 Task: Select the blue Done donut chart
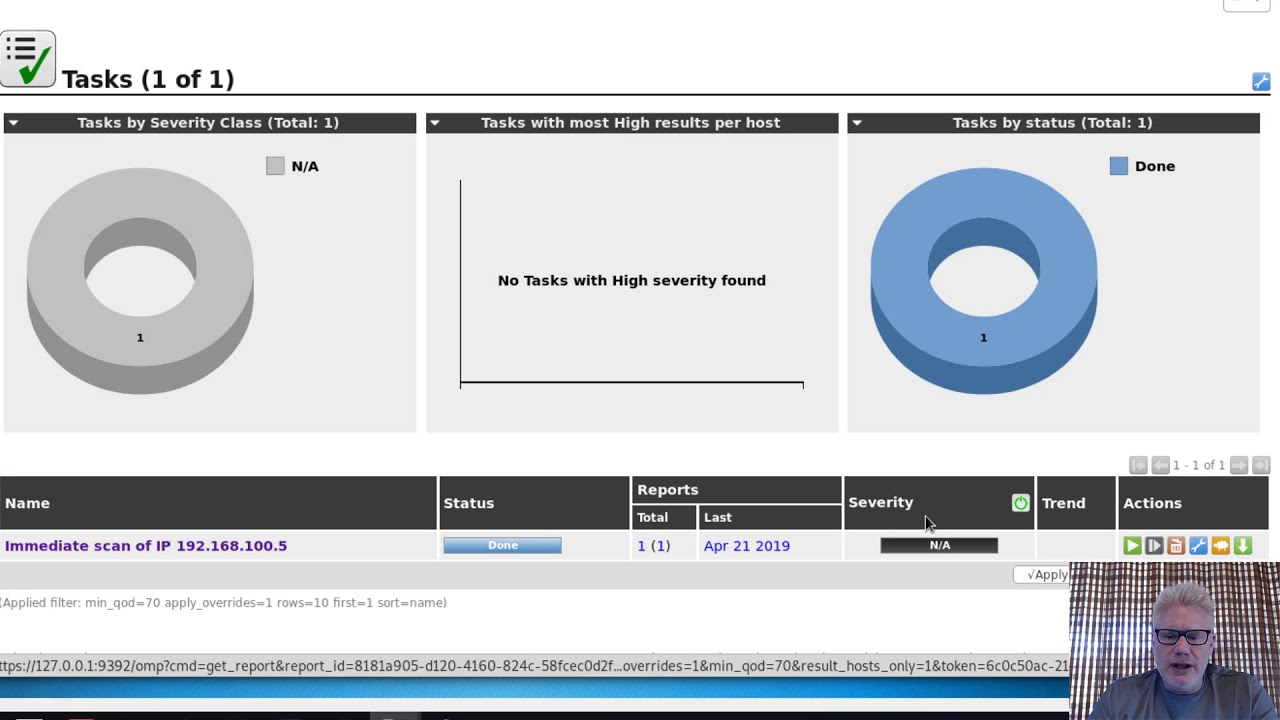click(983, 281)
